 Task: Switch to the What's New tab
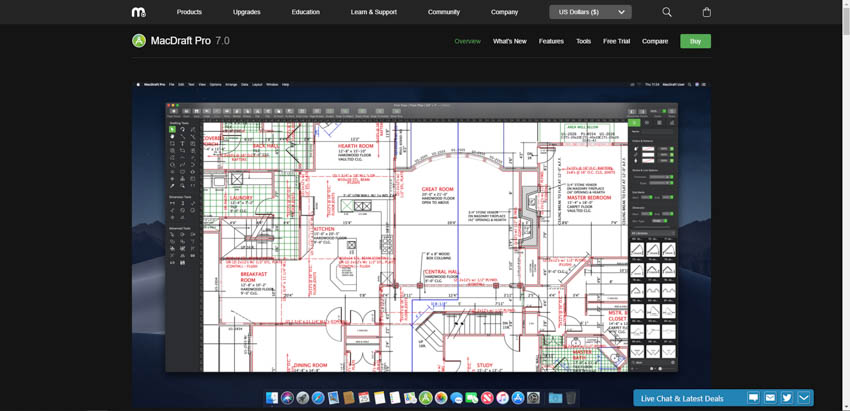click(509, 41)
